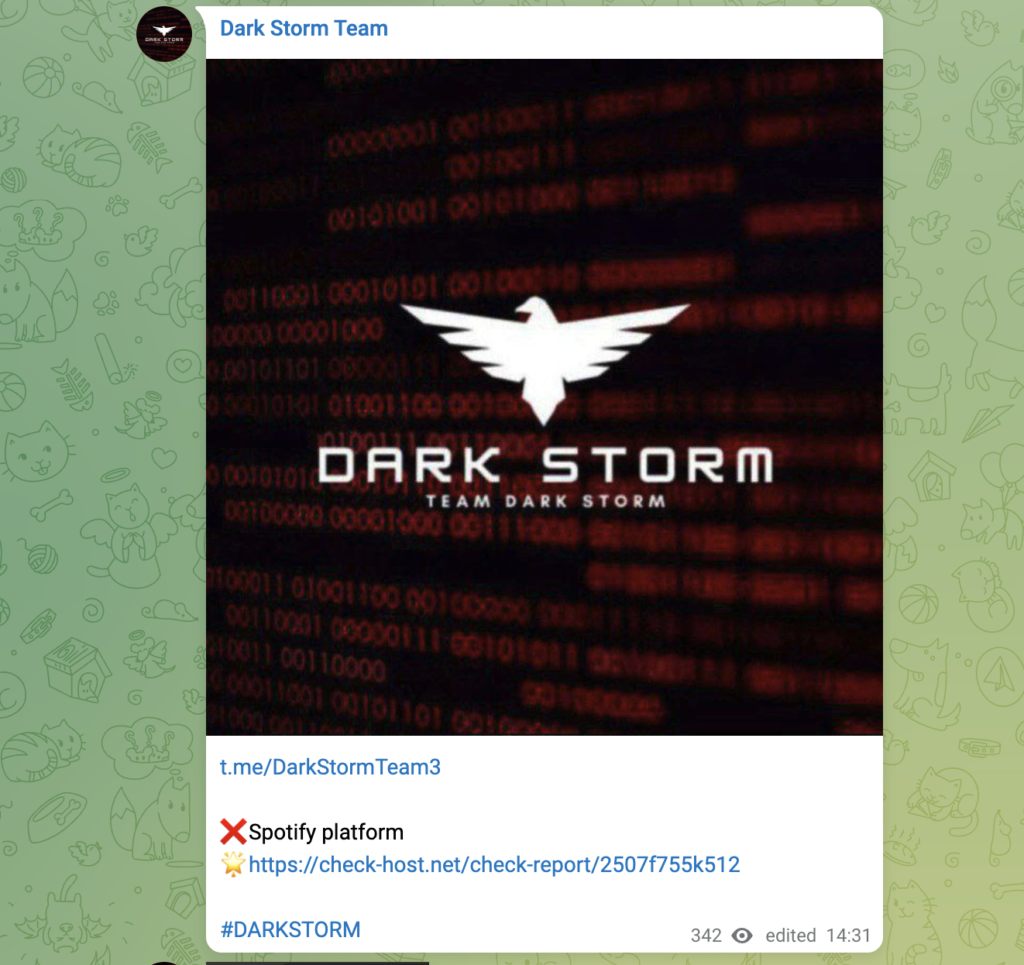The height and width of the screenshot is (965, 1024).
Task: Click the Dark Storm Team sender name
Action: pos(304,29)
